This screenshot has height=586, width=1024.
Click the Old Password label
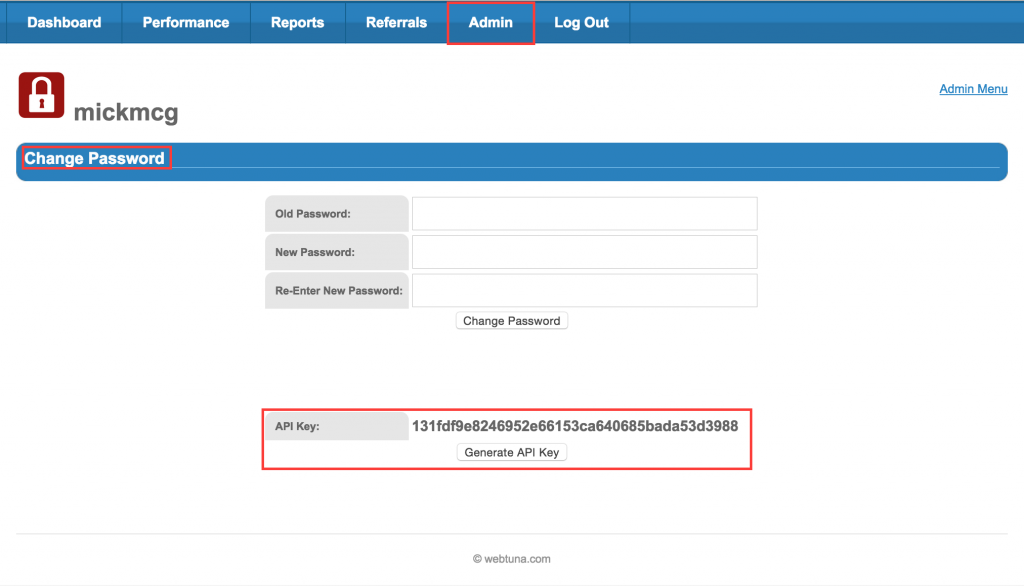click(313, 214)
